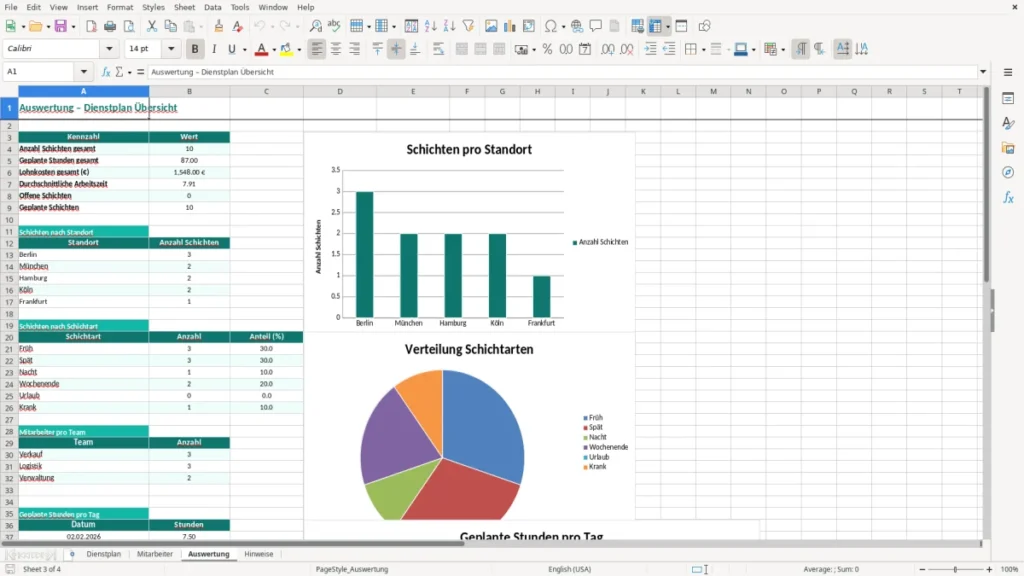Open the Save button dropdown arrow
The image size is (1024, 576).
tap(73, 27)
